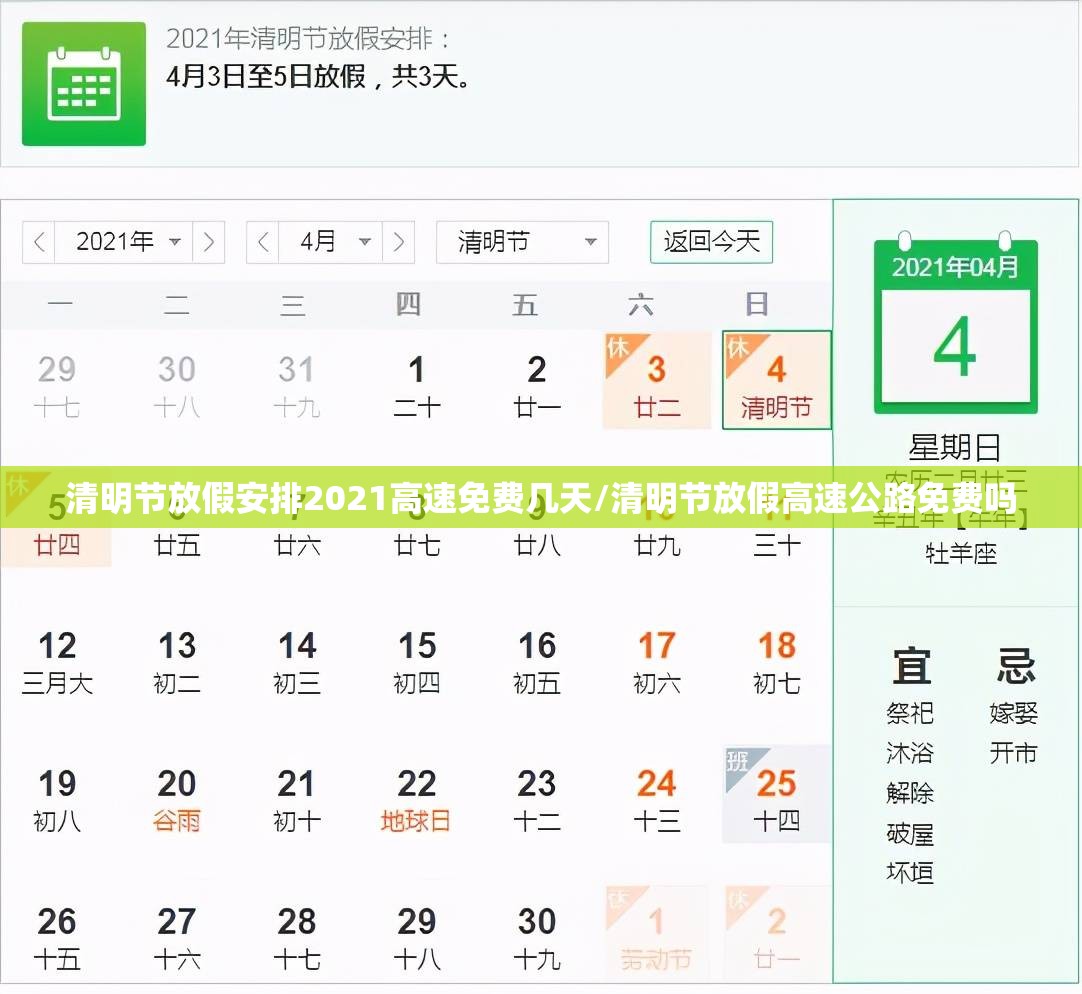Select April 25 workday cell marked 班

coord(777,795)
